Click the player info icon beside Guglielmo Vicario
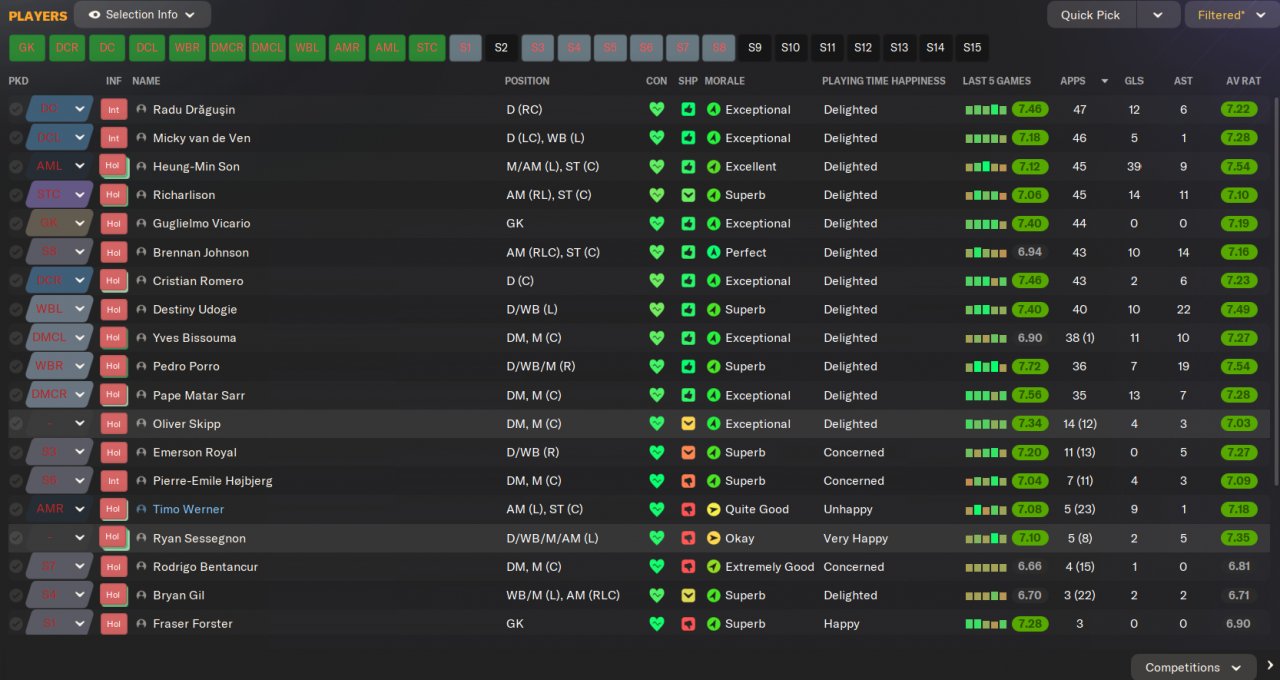Screen dimensions: 1280x680 141,224
